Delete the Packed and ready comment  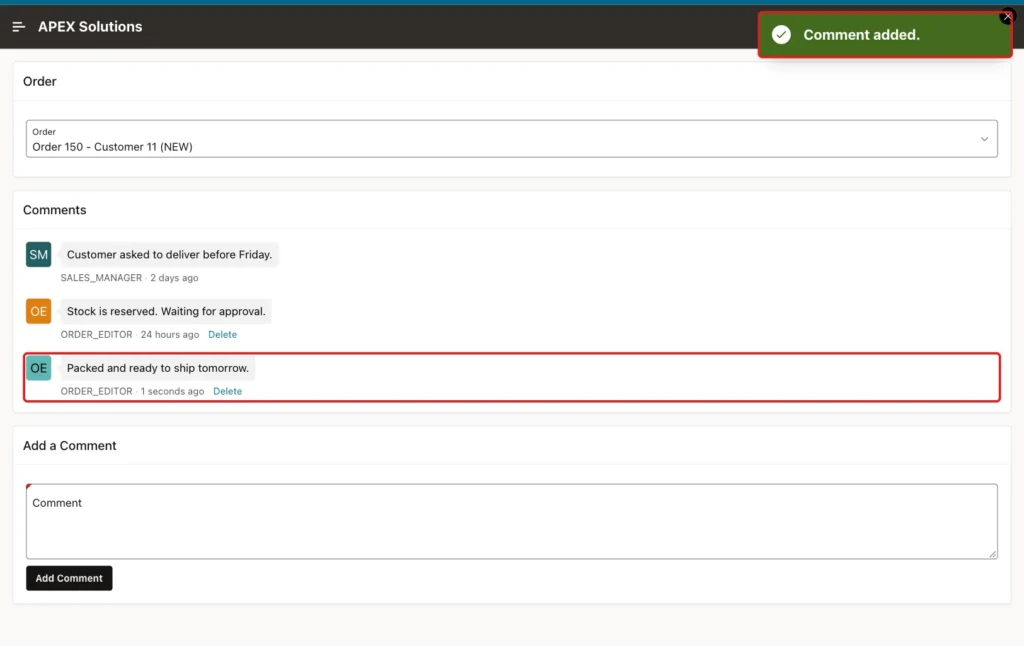tap(227, 391)
